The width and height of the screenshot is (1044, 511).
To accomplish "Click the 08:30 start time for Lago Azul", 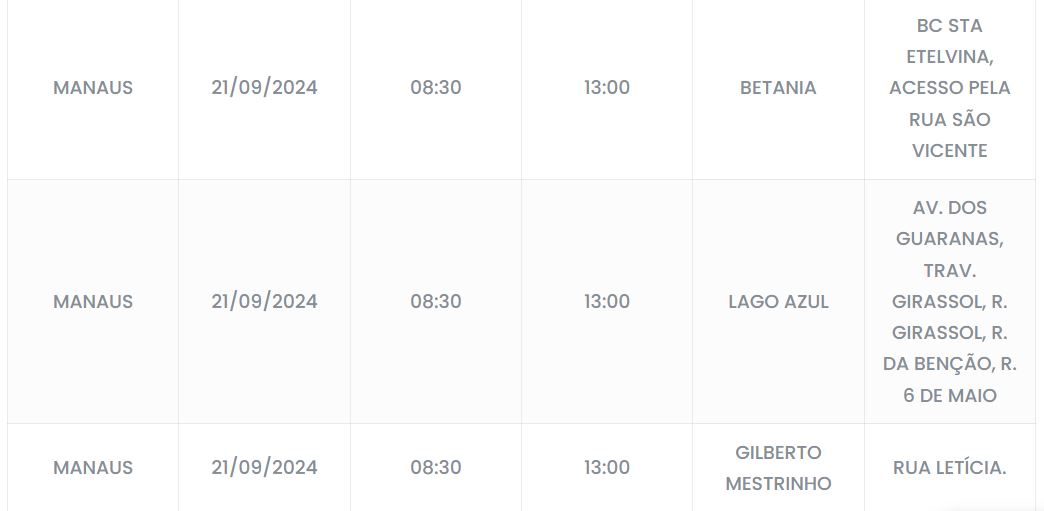I will click(x=436, y=302).
